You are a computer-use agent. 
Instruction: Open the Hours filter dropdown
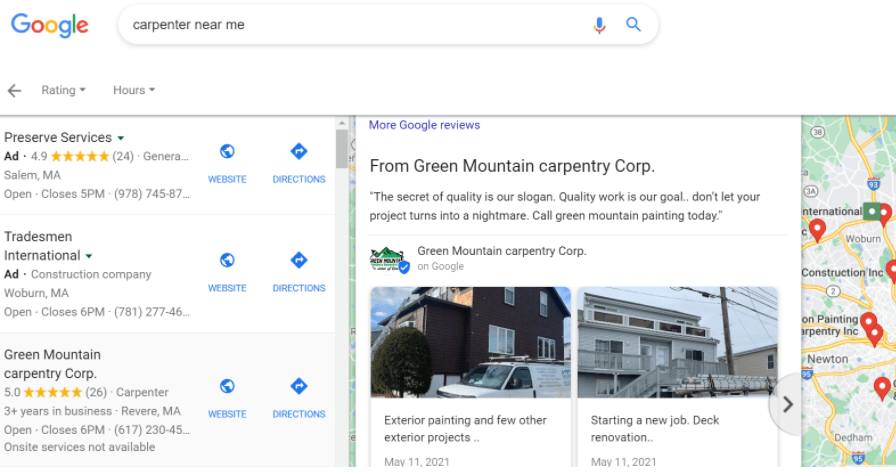coord(134,90)
